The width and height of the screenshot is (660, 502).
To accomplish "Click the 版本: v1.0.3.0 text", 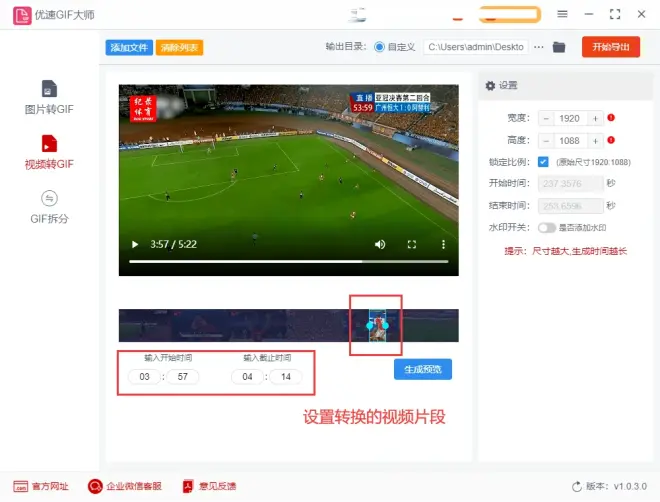I will pyautogui.click(x=616, y=486).
